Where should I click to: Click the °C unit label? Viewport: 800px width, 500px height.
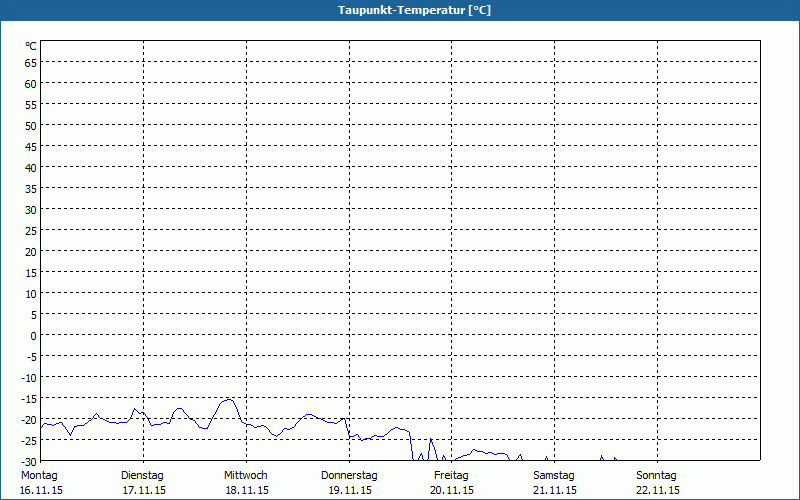(x=31, y=46)
